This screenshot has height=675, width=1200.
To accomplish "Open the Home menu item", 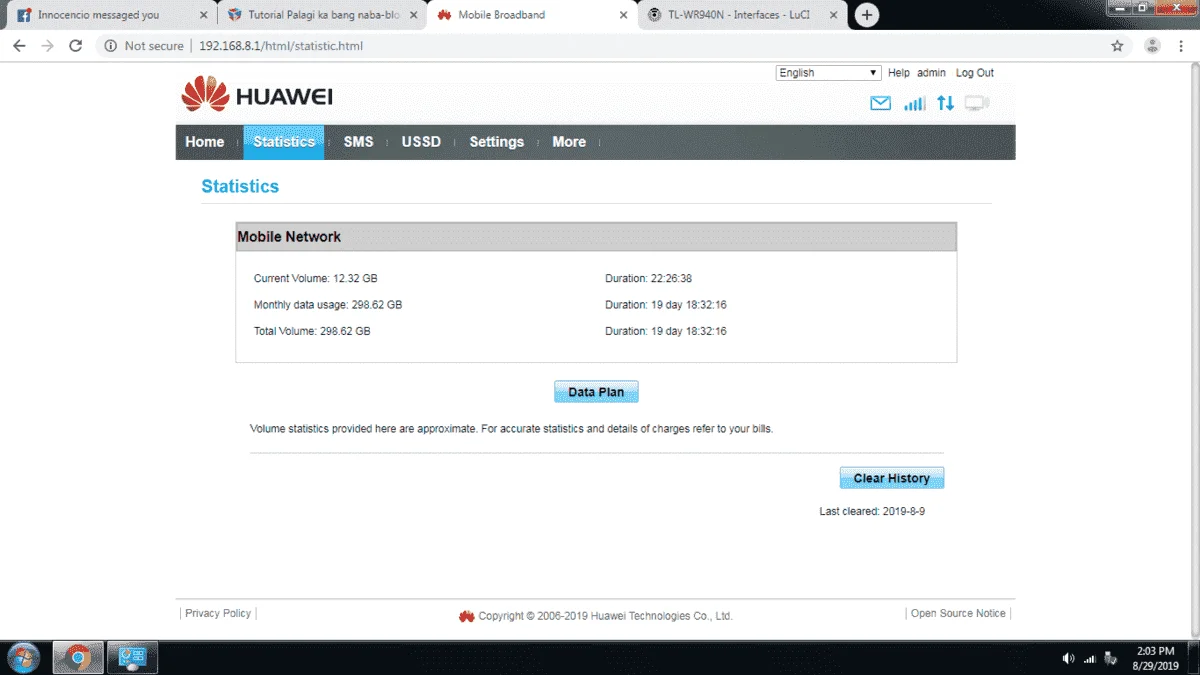I will coord(205,142).
